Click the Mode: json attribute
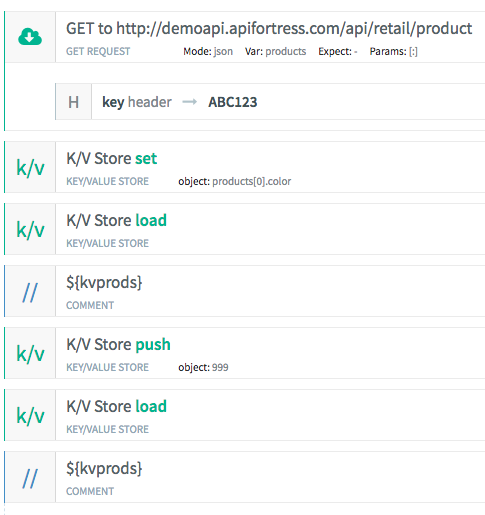The width and height of the screenshot is (485, 515). click(208, 52)
